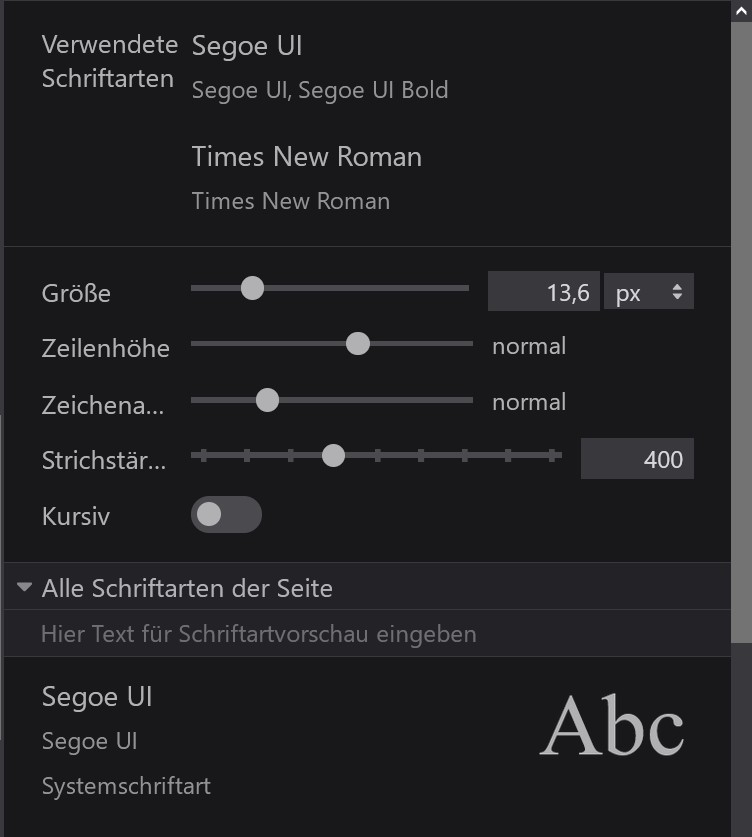Focus the Größe value field showing 13,6
752x837 pixels.
coord(544,293)
